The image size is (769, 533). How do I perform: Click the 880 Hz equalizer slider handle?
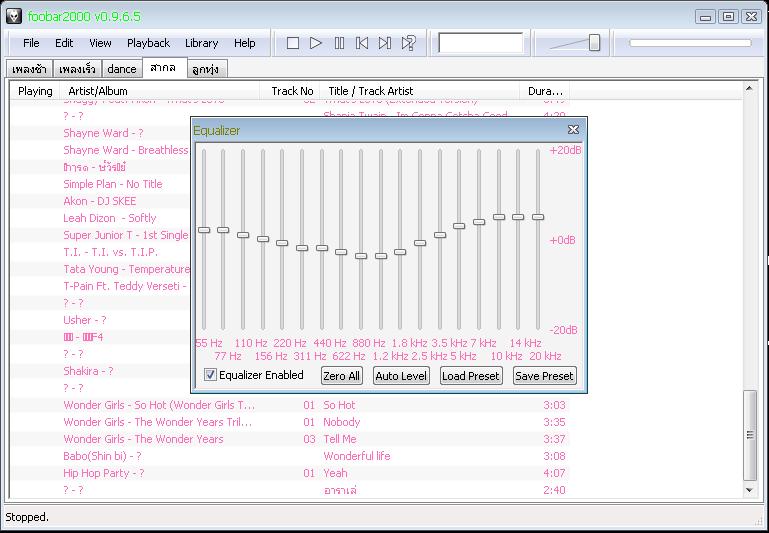pos(361,256)
